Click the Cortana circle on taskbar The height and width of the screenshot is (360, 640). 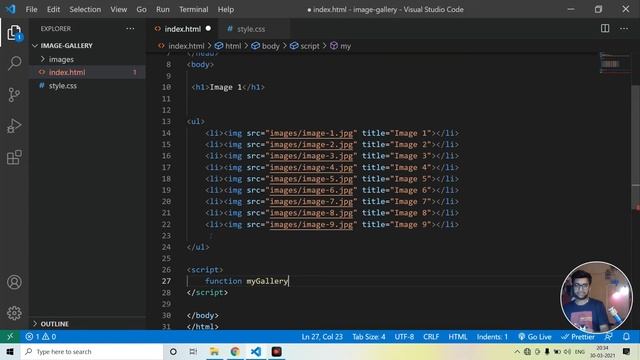pos(173,351)
